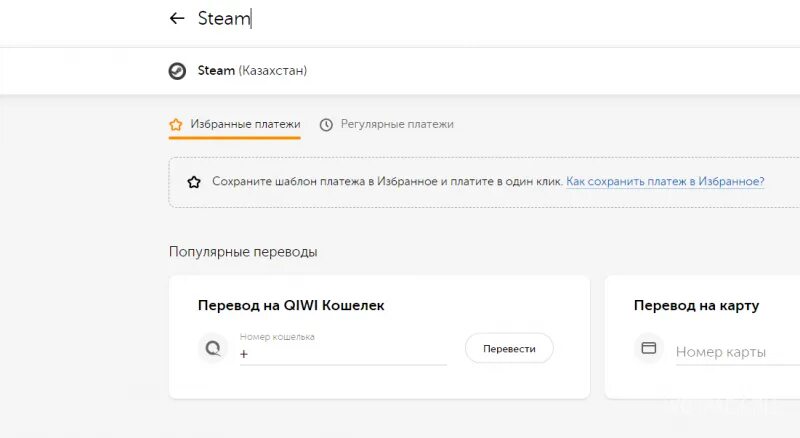
Task: Click the Сохраните шаблон платежа hint text
Action: [387, 182]
